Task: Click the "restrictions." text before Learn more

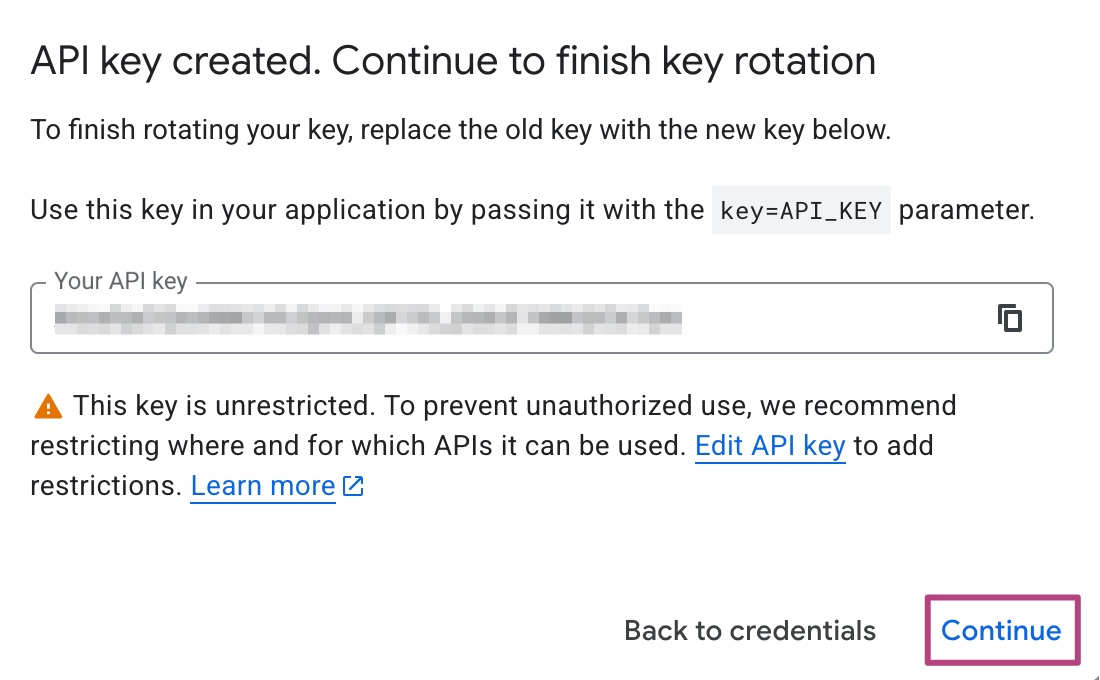Action: click(x=105, y=487)
